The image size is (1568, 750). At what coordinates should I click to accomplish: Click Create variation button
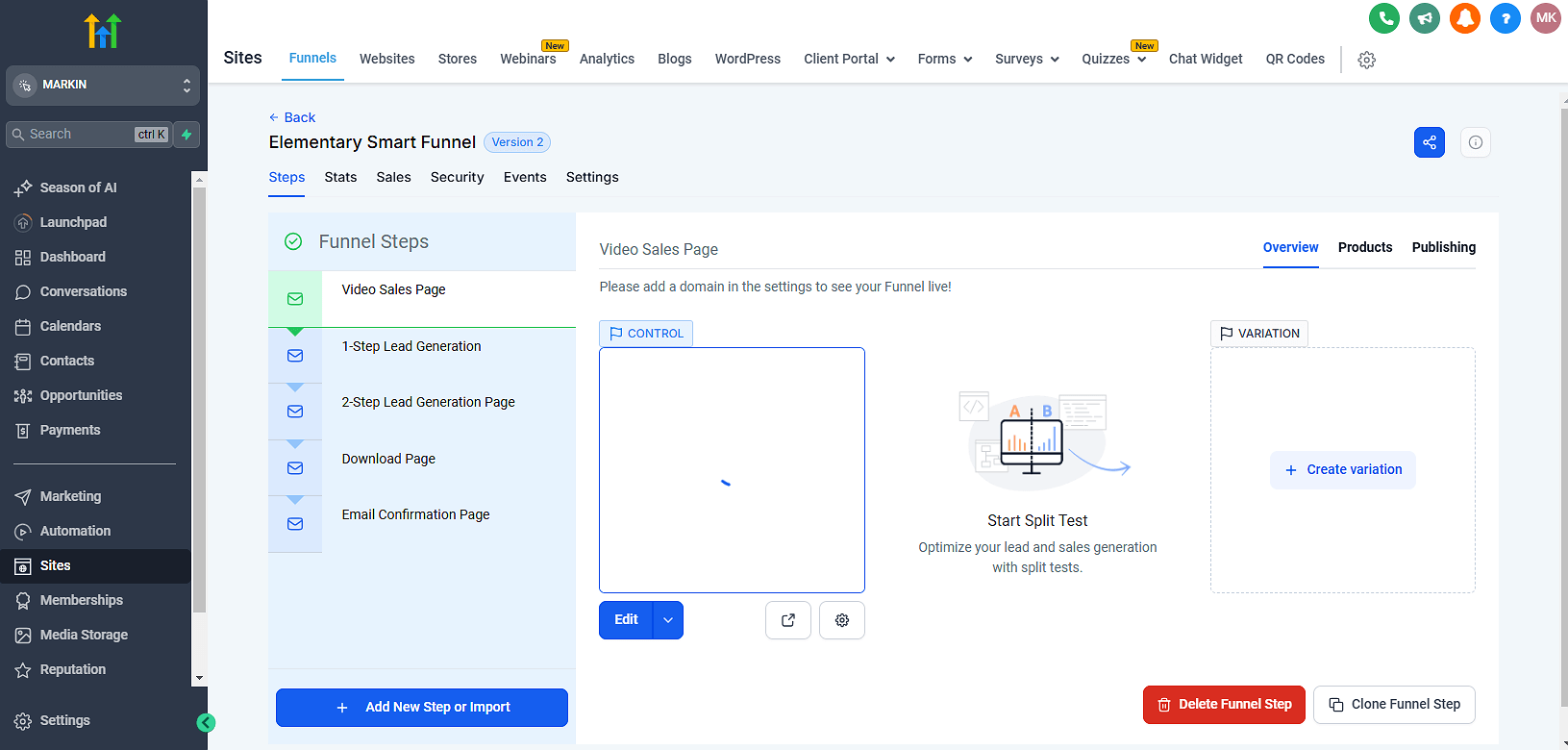(x=1343, y=470)
